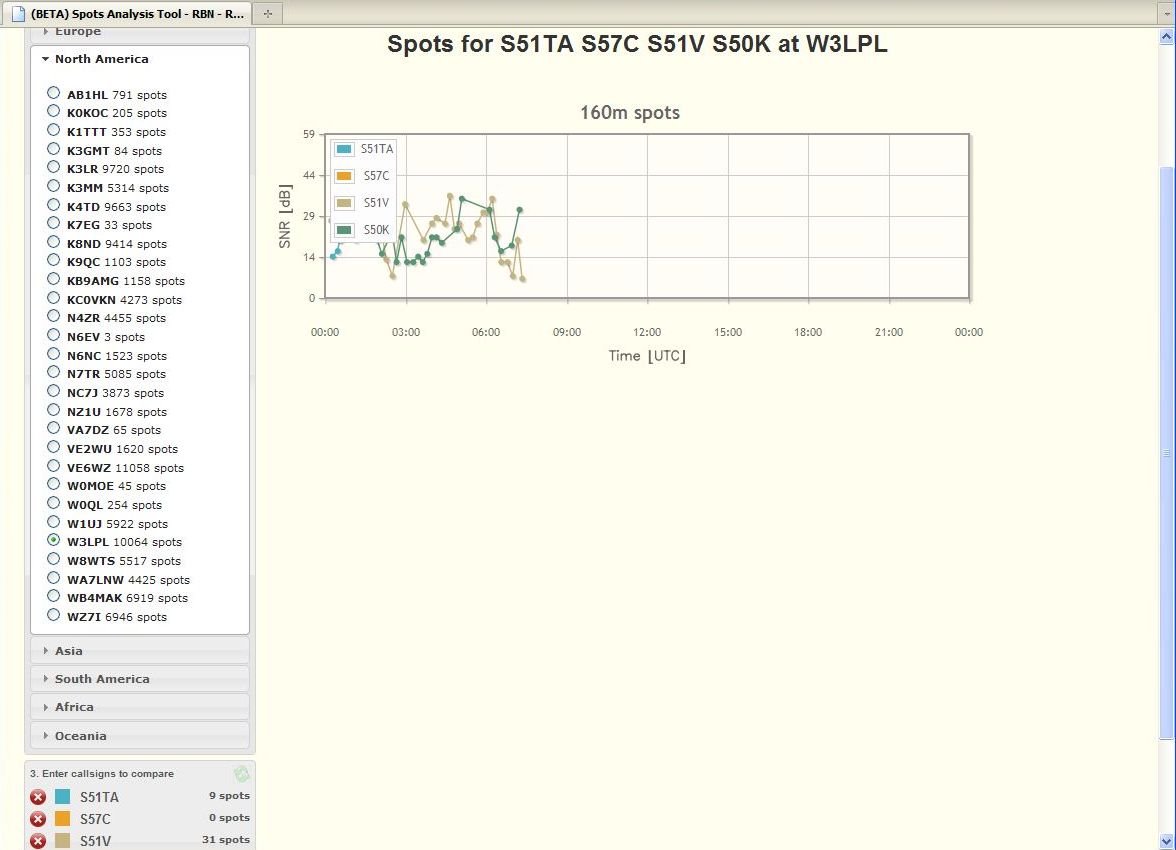Click the blue S51TA color swatch in callsign list
Viewport: 1176px width, 850px height.
tap(63, 797)
